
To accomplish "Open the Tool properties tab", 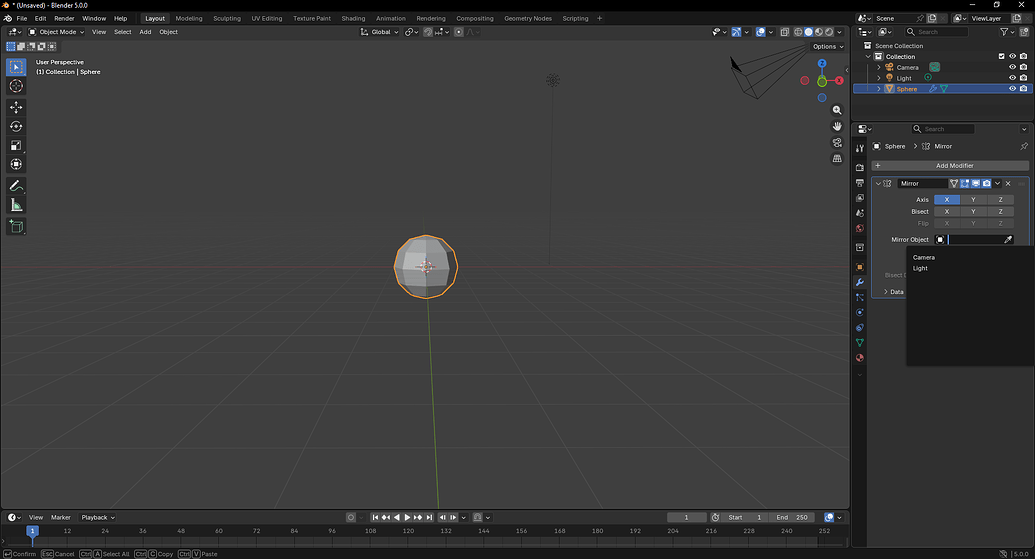I will tap(859, 148).
